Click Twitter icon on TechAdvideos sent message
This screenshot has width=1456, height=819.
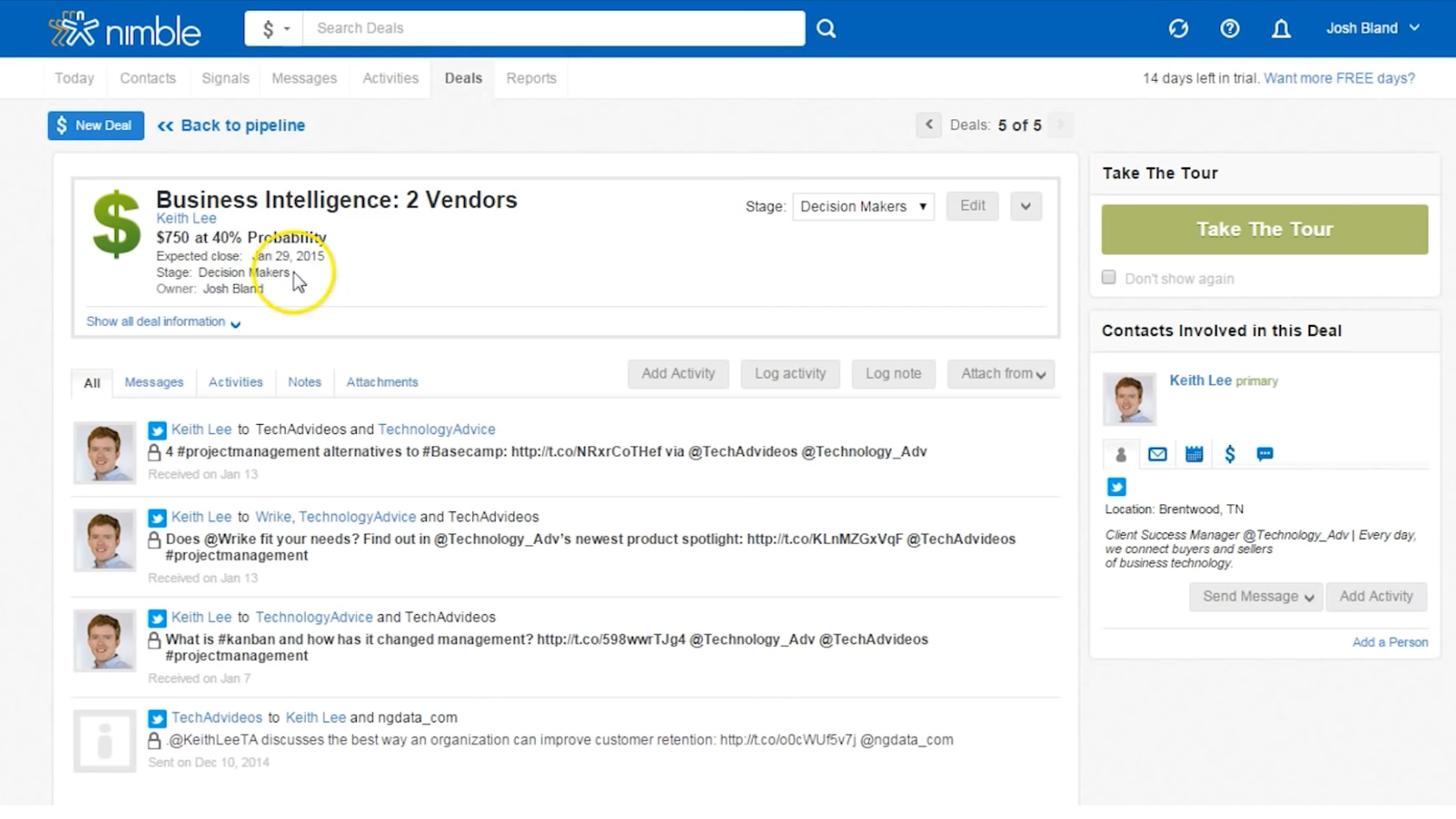coord(157,719)
